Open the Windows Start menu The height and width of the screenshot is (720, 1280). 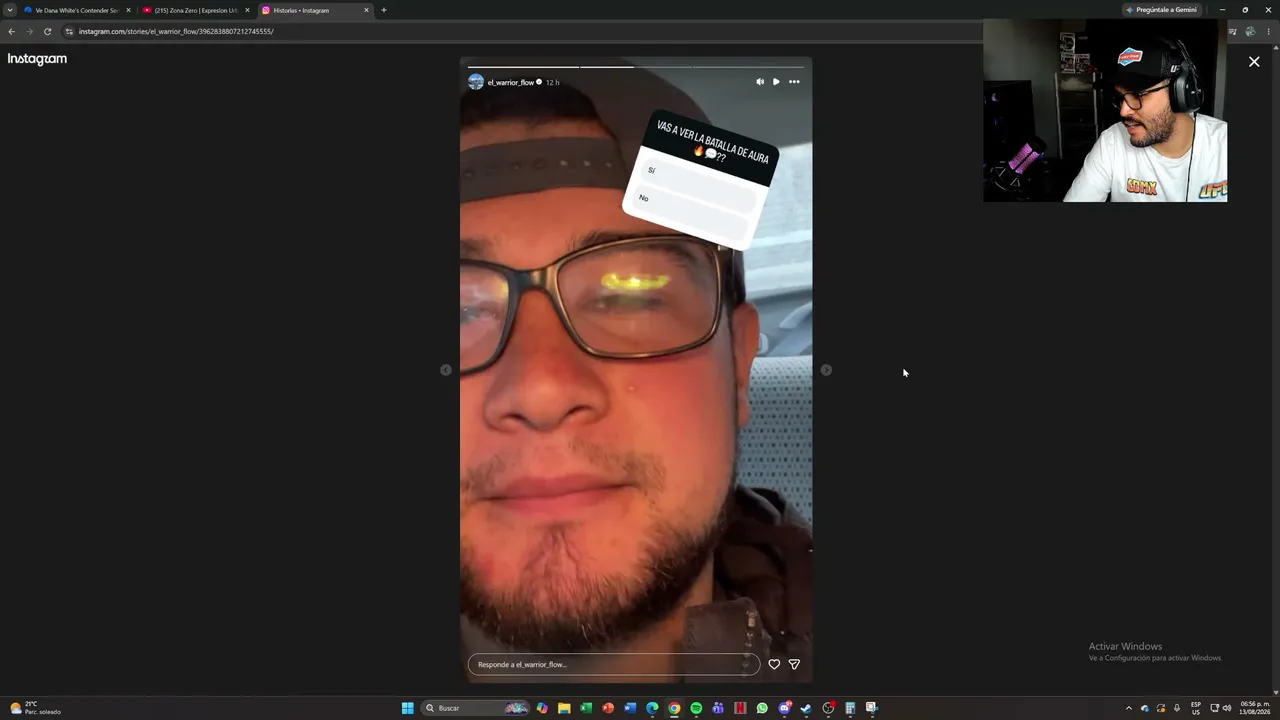(408, 708)
